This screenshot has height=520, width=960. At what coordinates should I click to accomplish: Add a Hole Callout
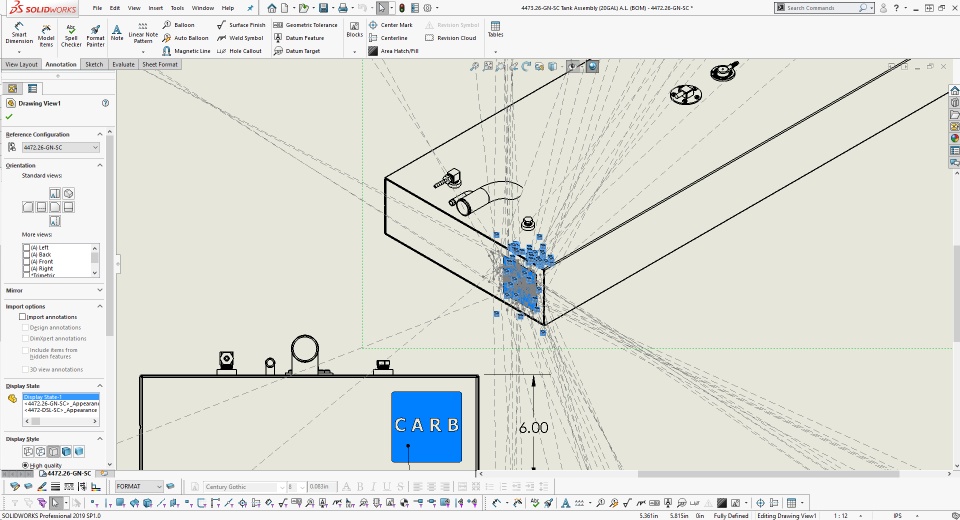pos(239,51)
